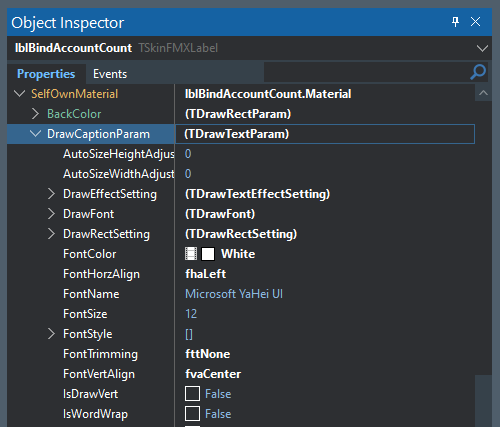Collapse the DrawCaptionParam node
Viewport: 500px width, 427px height.
coord(35,134)
